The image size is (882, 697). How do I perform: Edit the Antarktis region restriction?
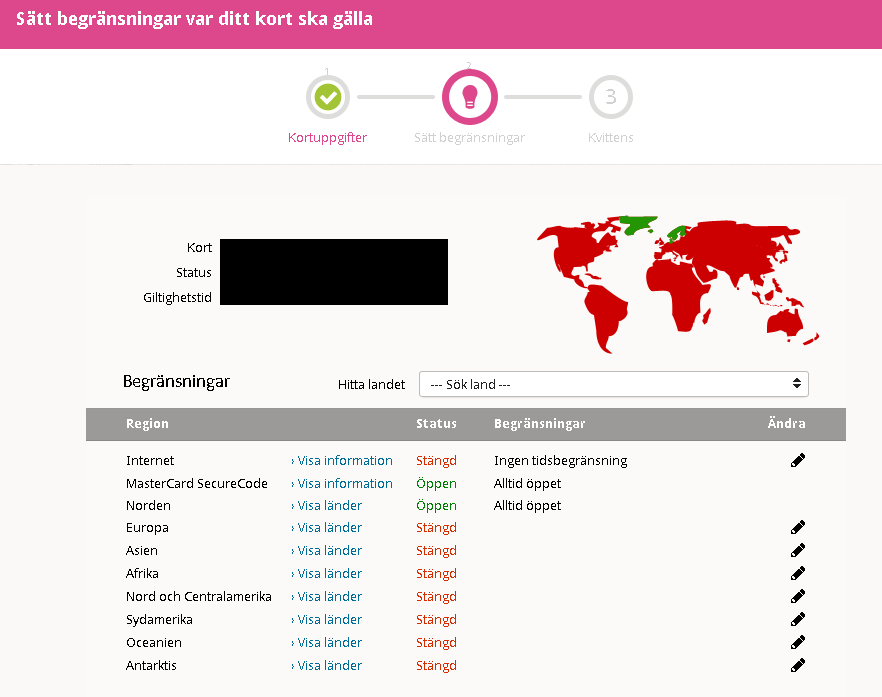click(797, 665)
